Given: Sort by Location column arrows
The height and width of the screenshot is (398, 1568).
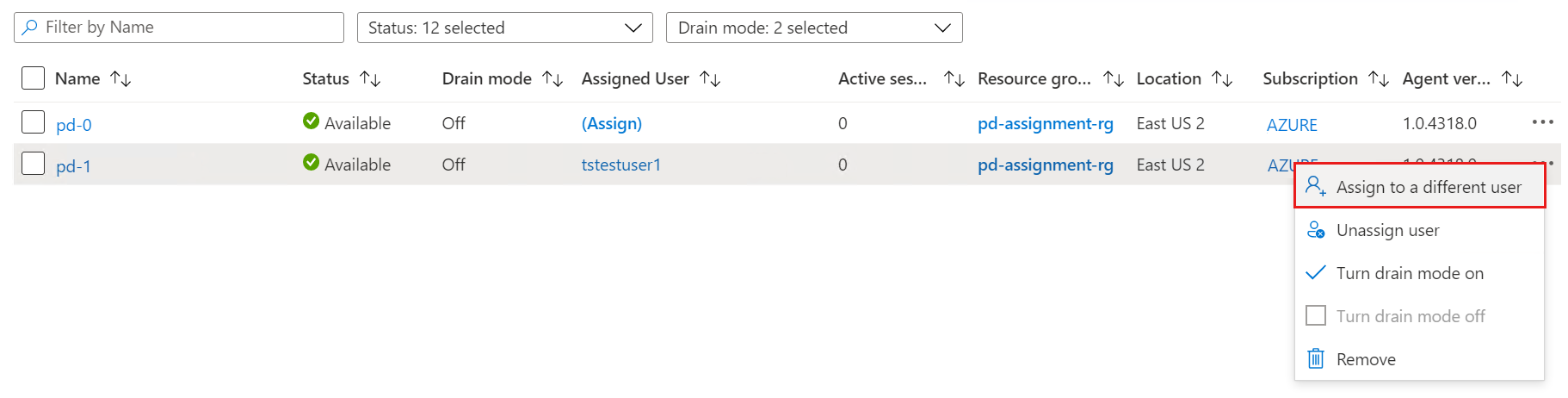Looking at the screenshot, I should click(x=1222, y=79).
